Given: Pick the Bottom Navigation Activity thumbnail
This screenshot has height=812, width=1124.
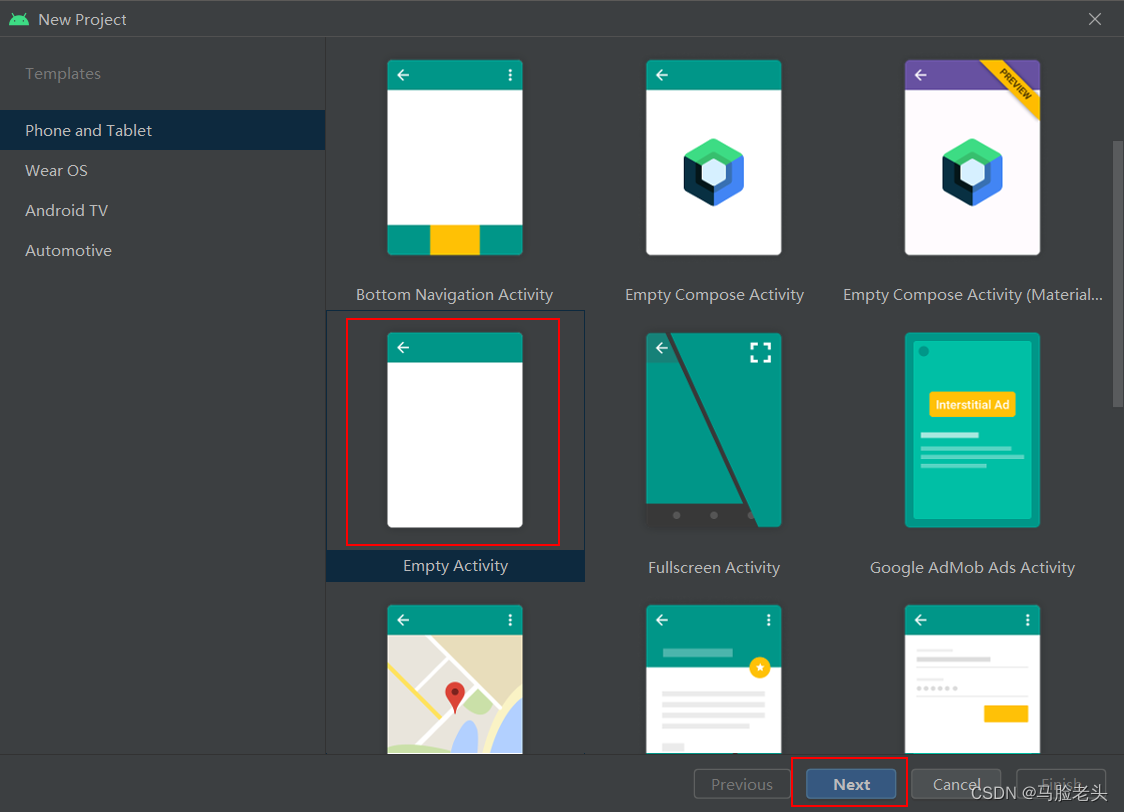Looking at the screenshot, I should pos(454,158).
